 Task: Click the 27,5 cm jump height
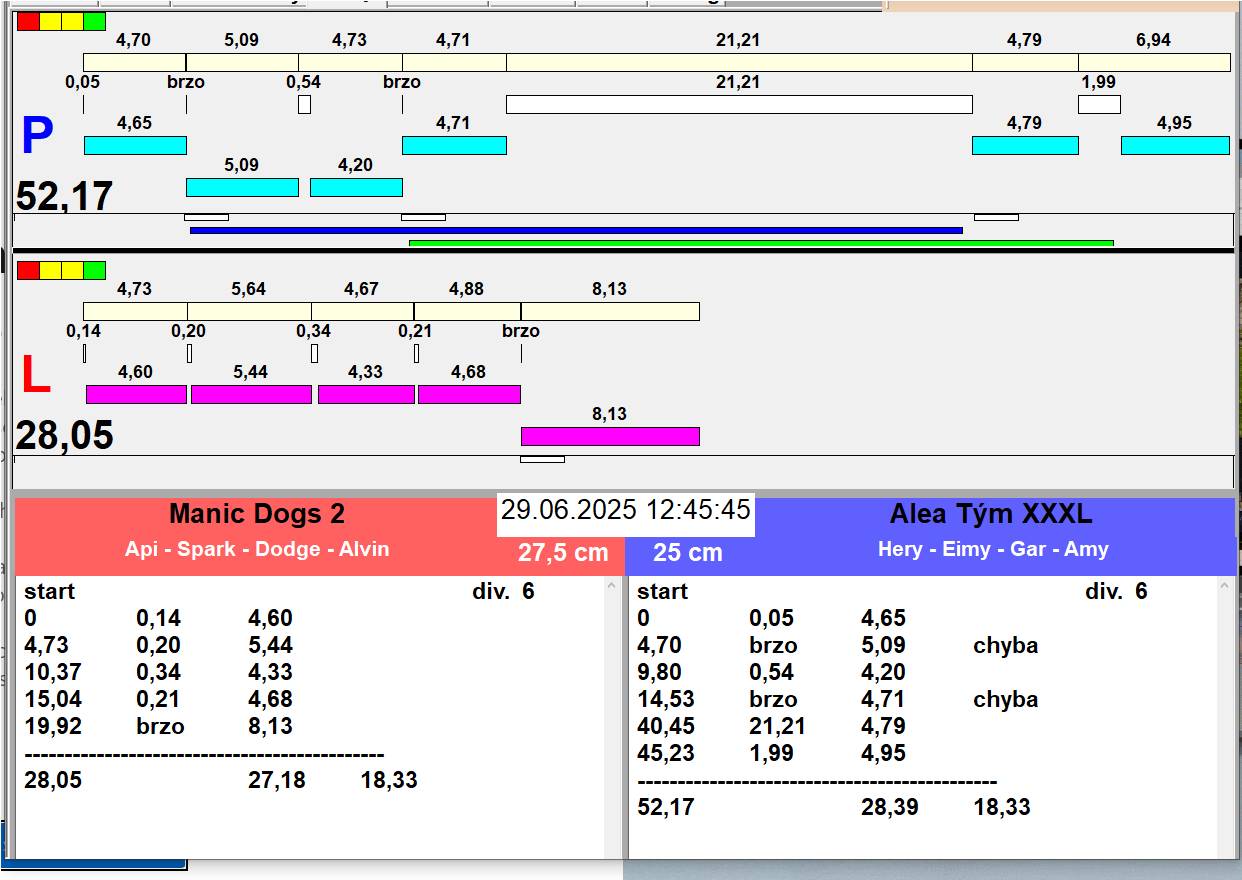[563, 552]
